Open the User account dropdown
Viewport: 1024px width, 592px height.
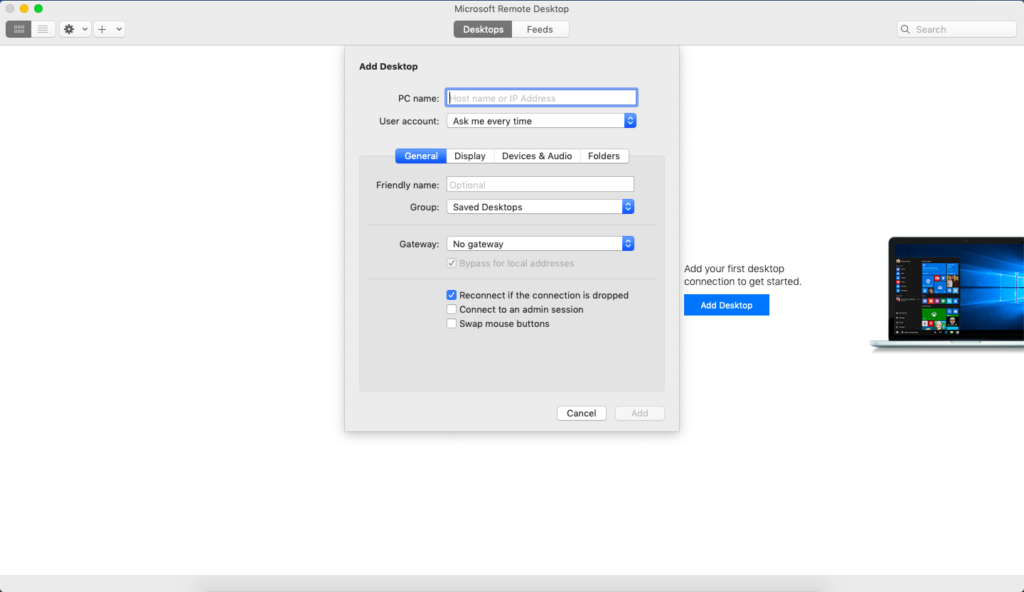pyautogui.click(x=541, y=120)
